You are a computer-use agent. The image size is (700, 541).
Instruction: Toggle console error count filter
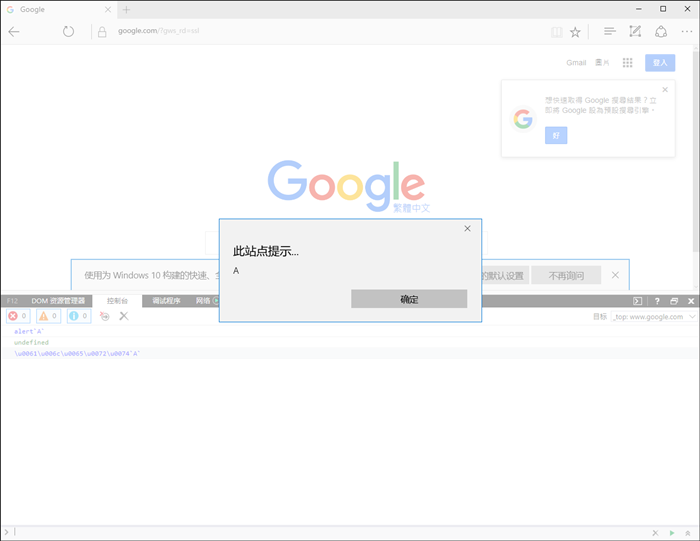click(18, 316)
